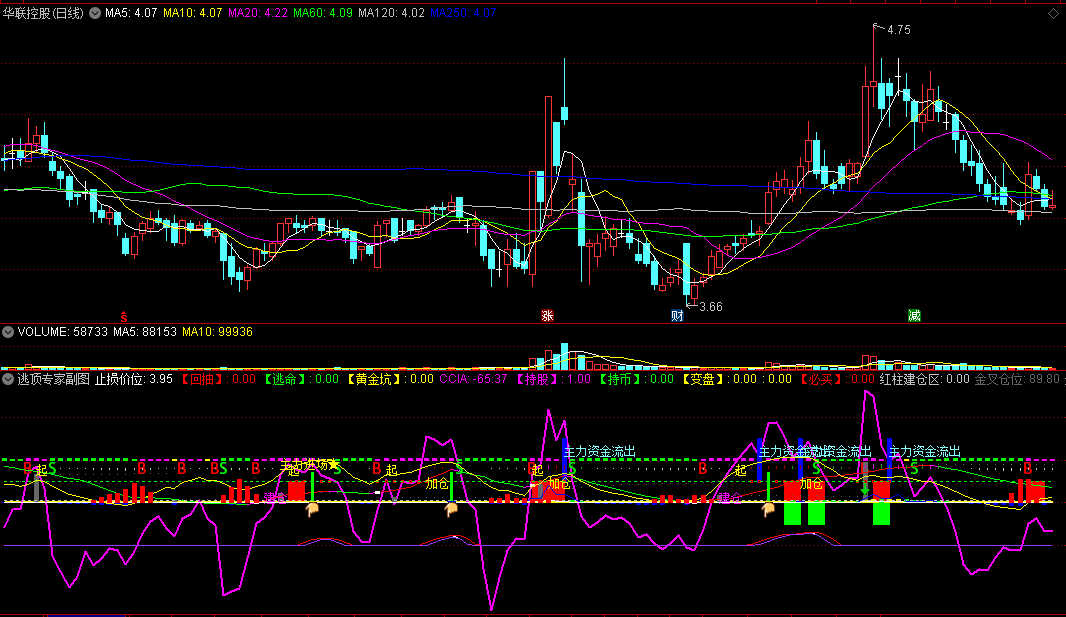
Task: Click the diamond icon at chart corner
Action: click(1053, 14)
